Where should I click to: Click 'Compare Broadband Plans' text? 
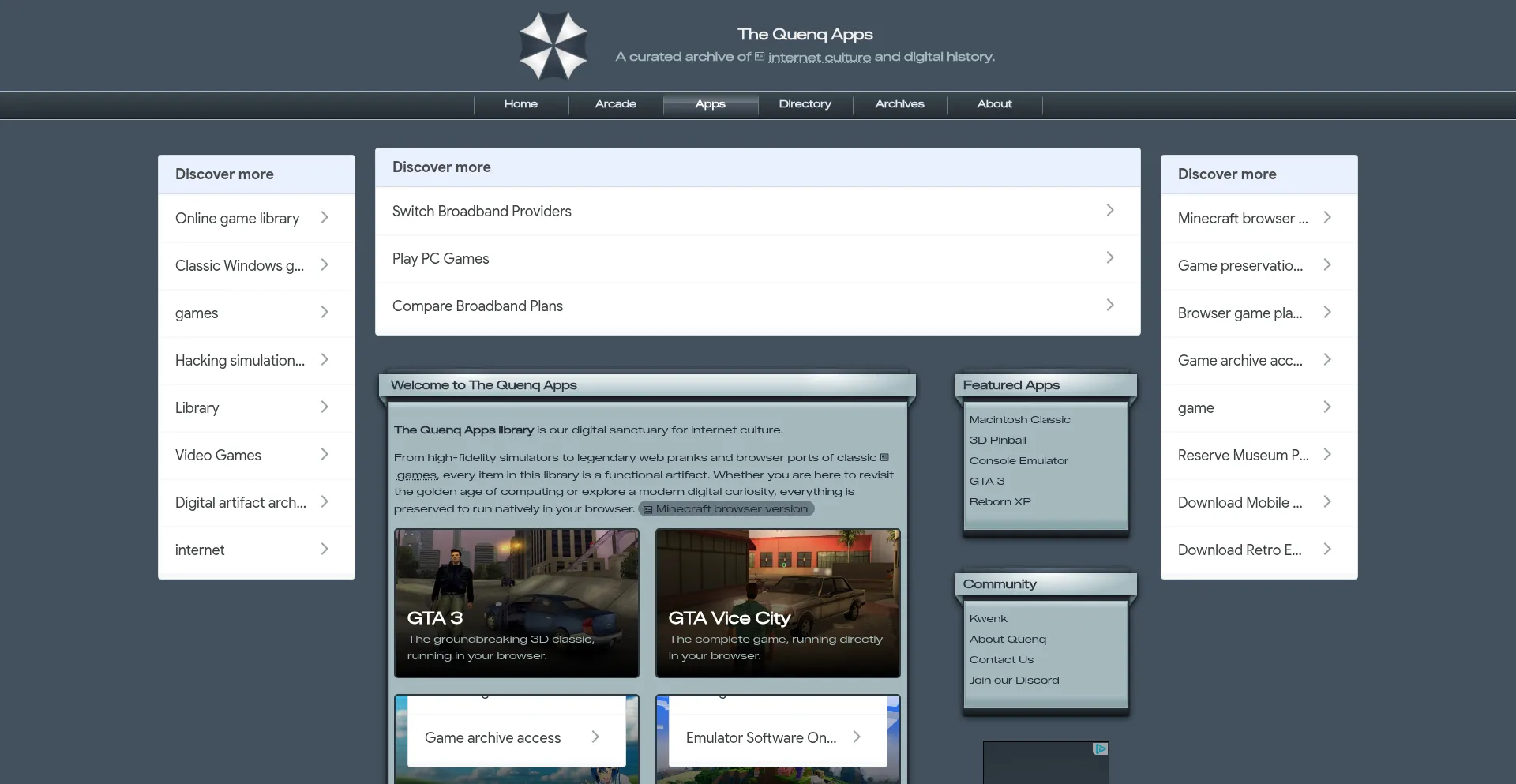(x=478, y=306)
